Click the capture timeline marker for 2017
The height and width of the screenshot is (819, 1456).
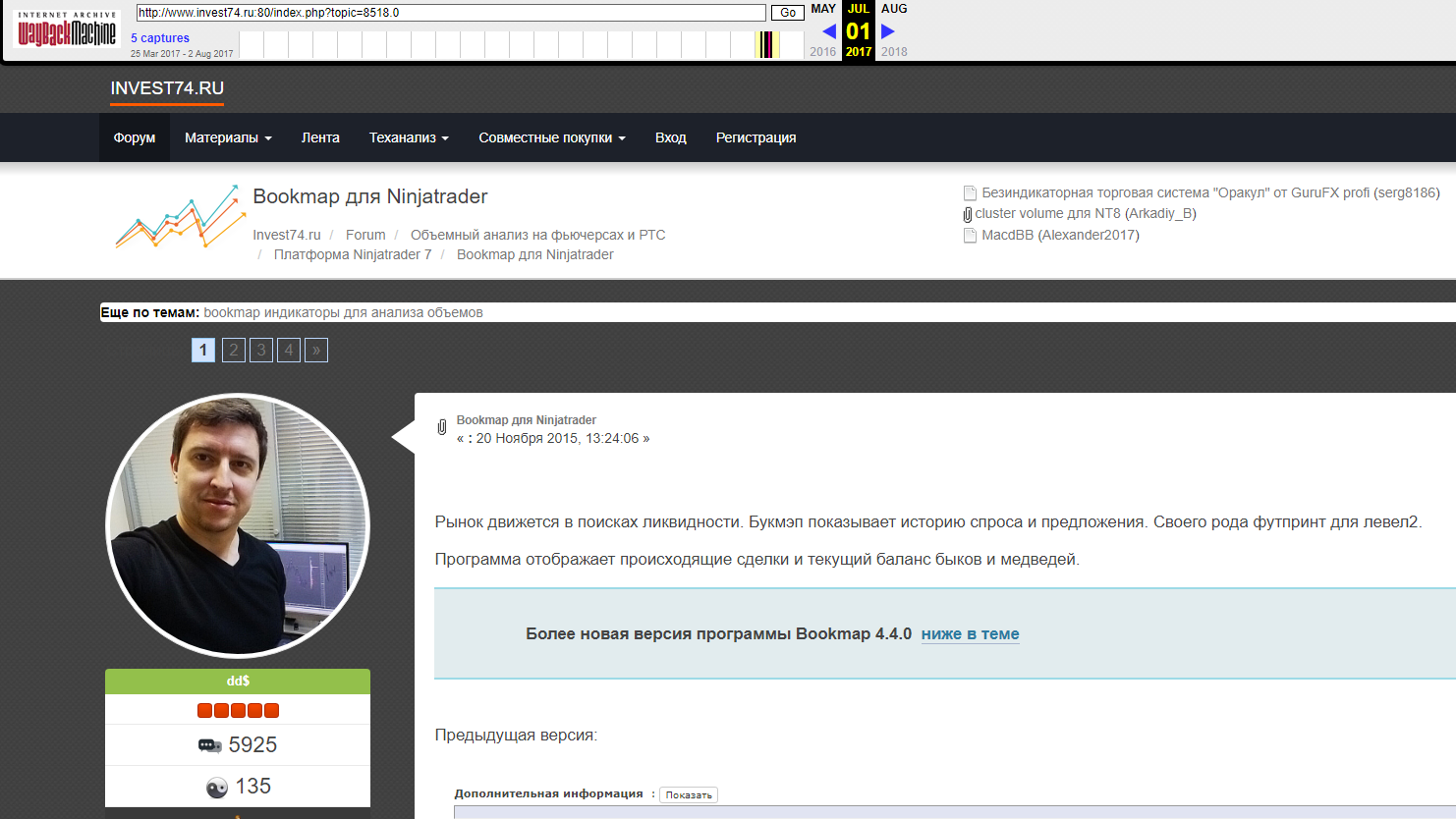pos(766,44)
